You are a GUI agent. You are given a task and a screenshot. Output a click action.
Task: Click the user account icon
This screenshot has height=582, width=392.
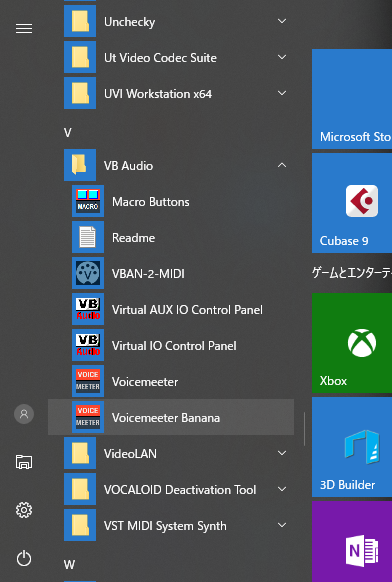click(24, 414)
